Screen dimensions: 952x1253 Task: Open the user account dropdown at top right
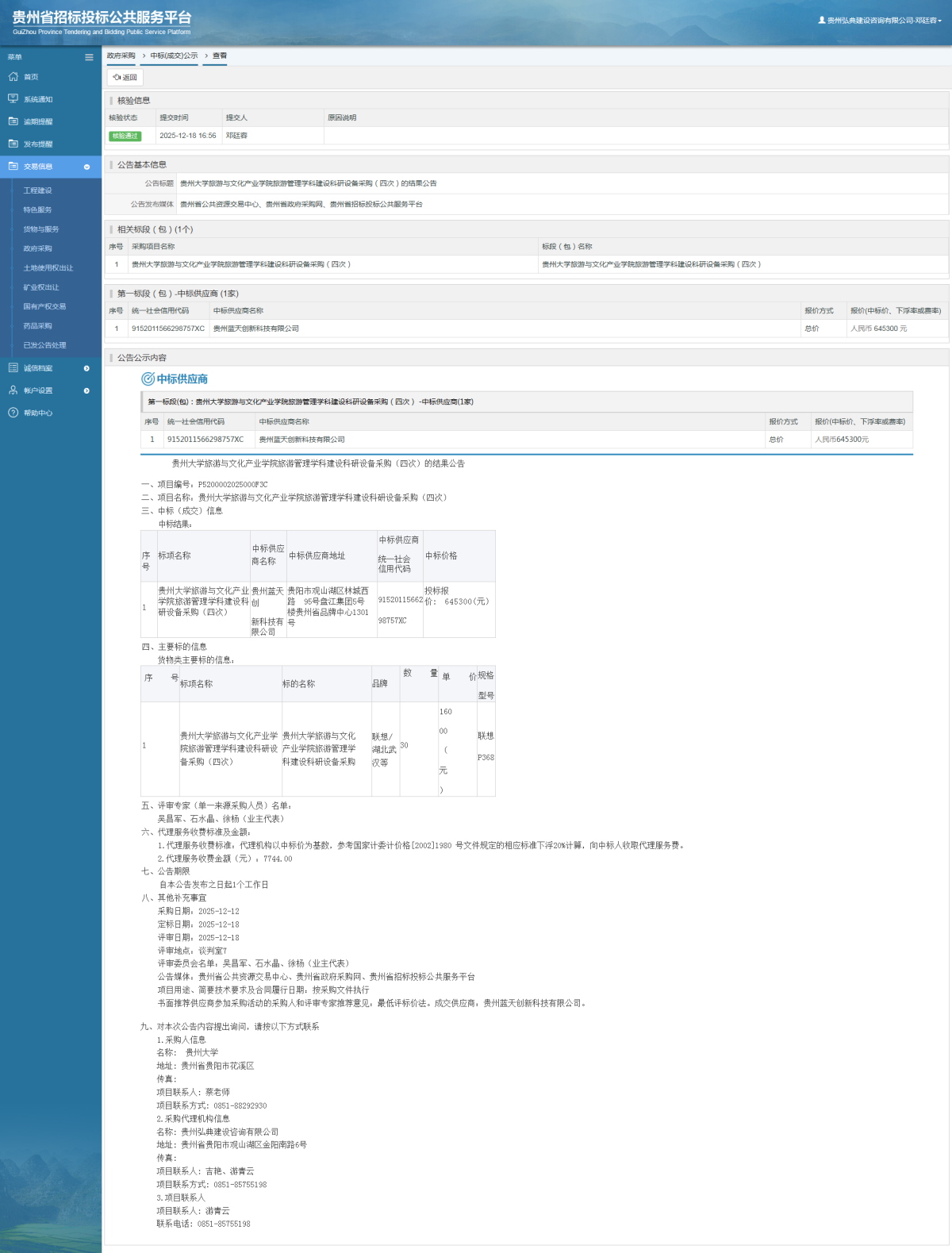[x=881, y=21]
